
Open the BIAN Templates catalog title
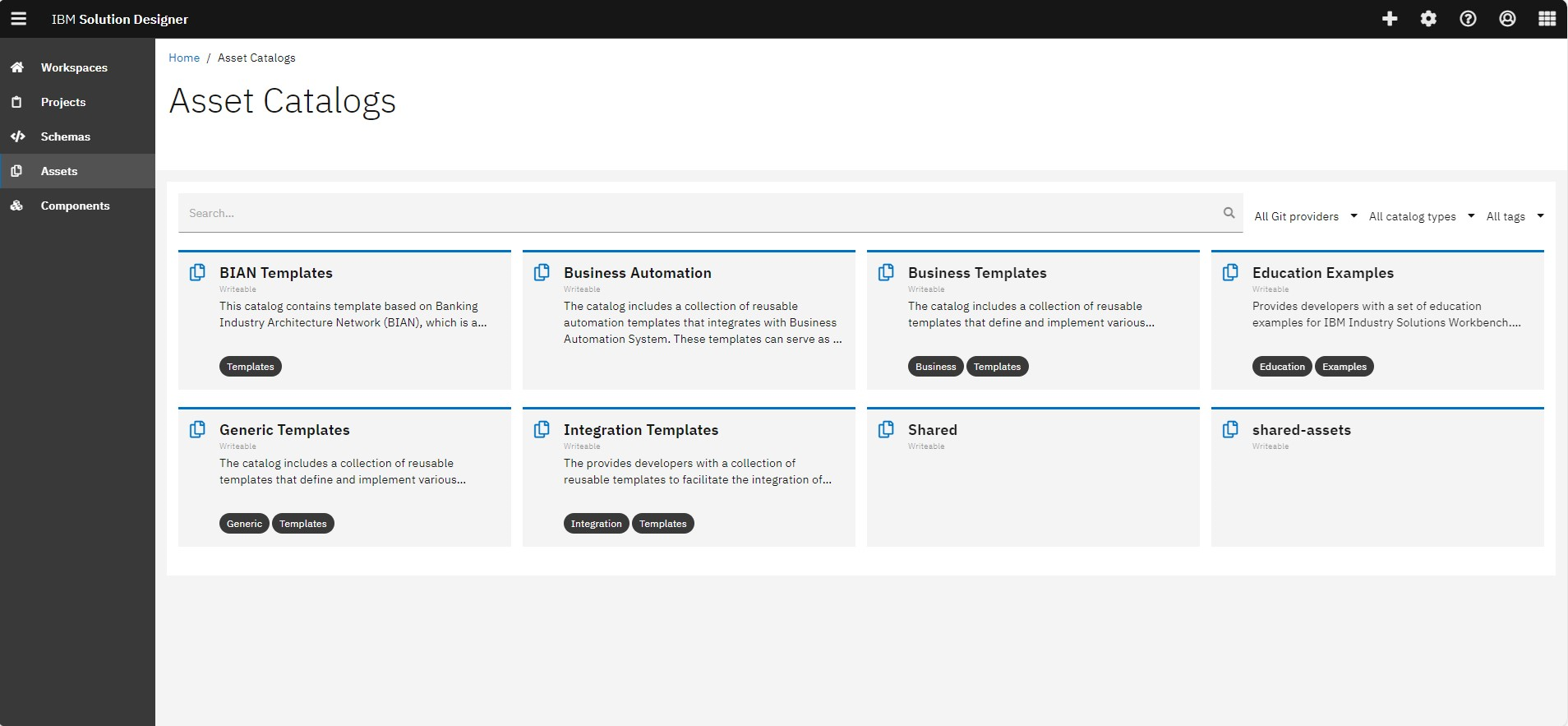tap(276, 273)
